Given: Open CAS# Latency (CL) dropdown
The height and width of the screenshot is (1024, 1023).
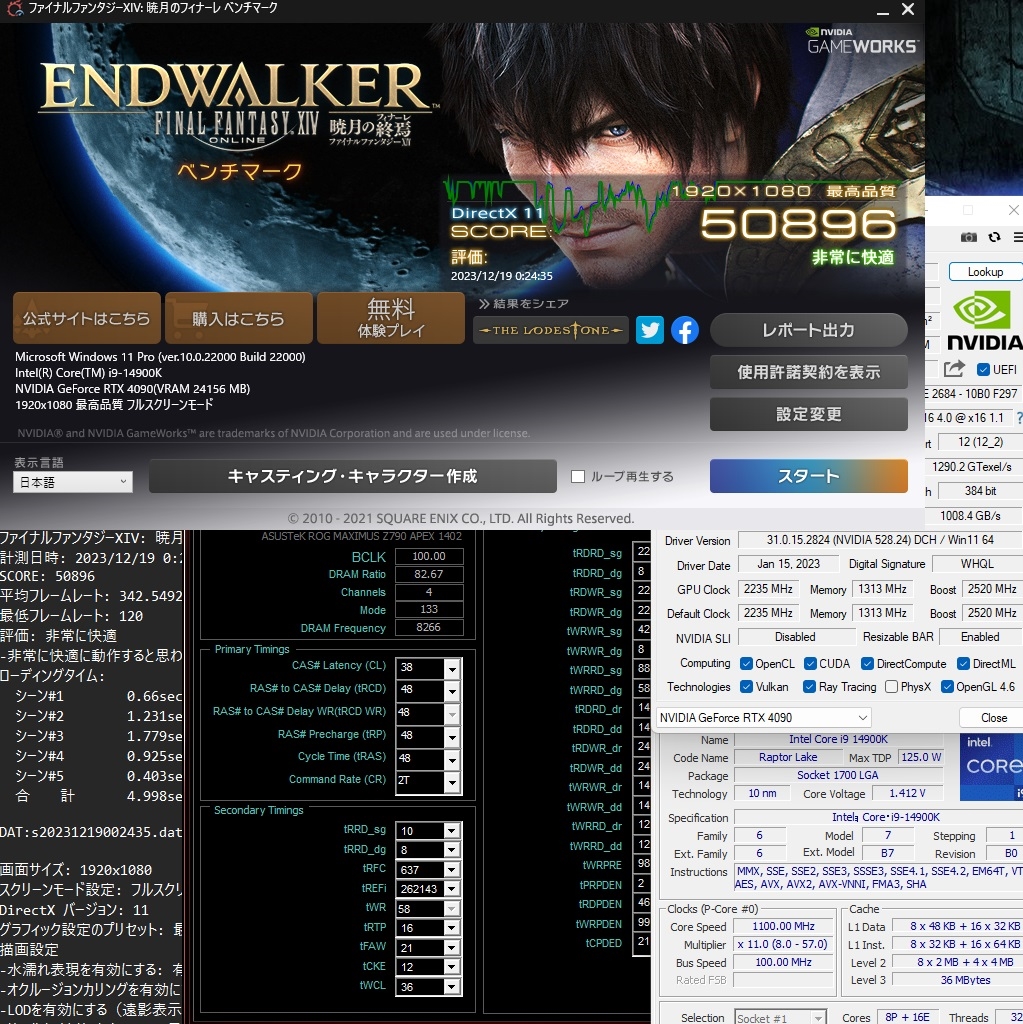Looking at the screenshot, I should (451, 668).
